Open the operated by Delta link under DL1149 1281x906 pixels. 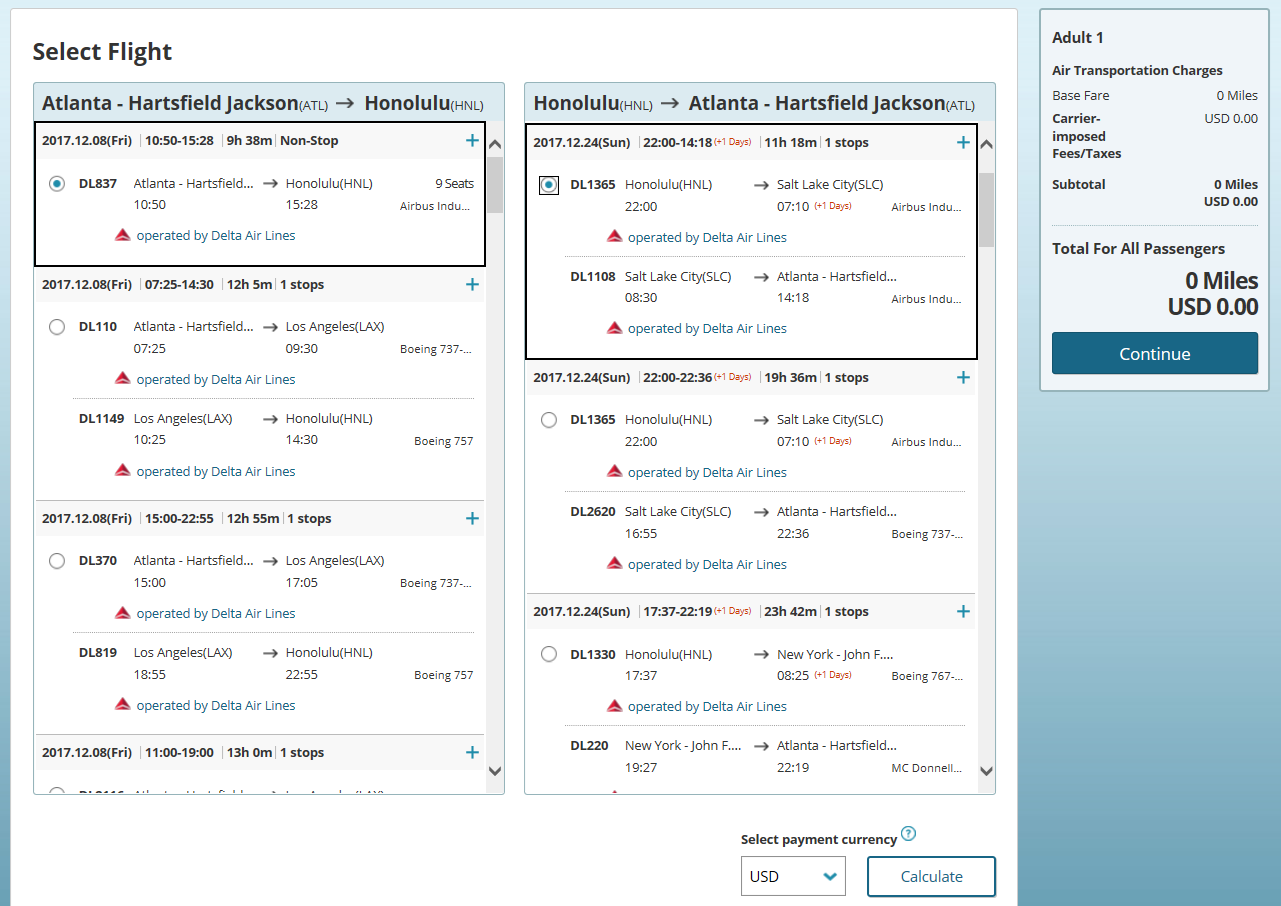216,471
